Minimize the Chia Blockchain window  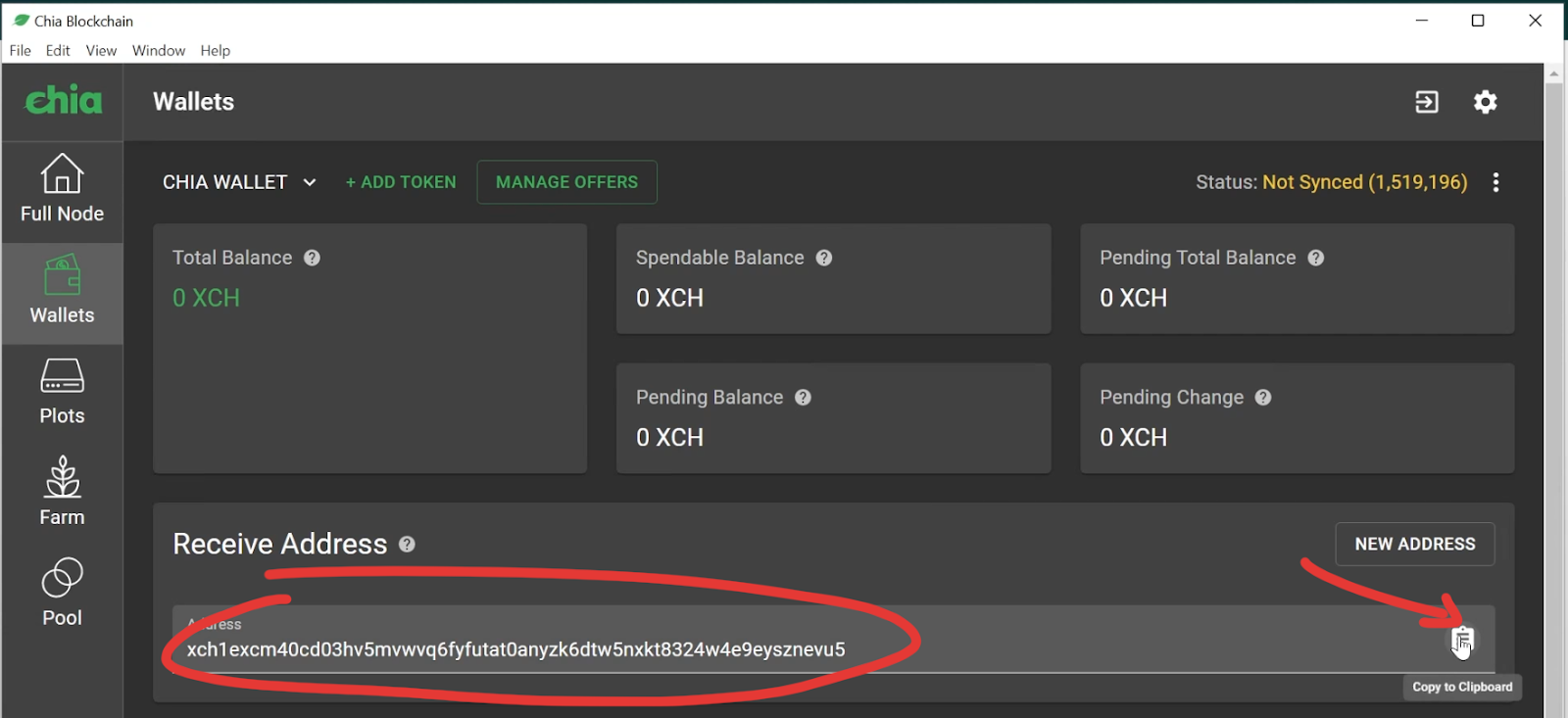(x=1421, y=21)
